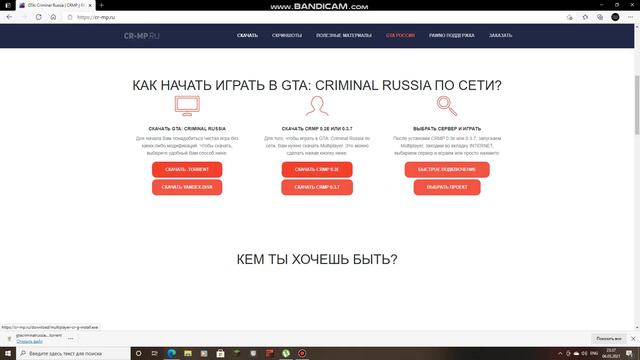640x360 pixels.
Task: Open options for the downloaded torrent file
Action: [71, 338]
